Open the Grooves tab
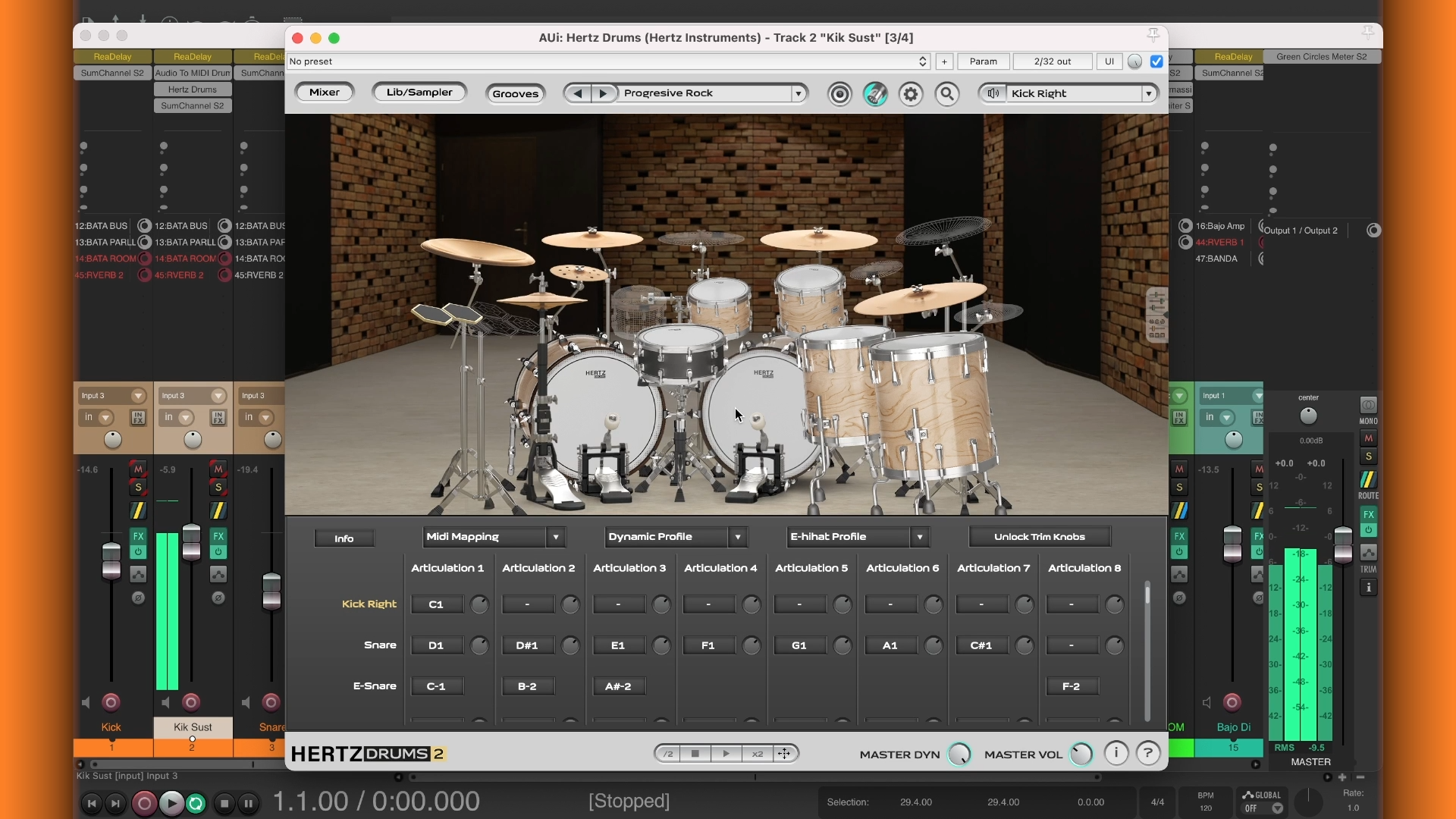The height and width of the screenshot is (819, 1456). tap(515, 94)
